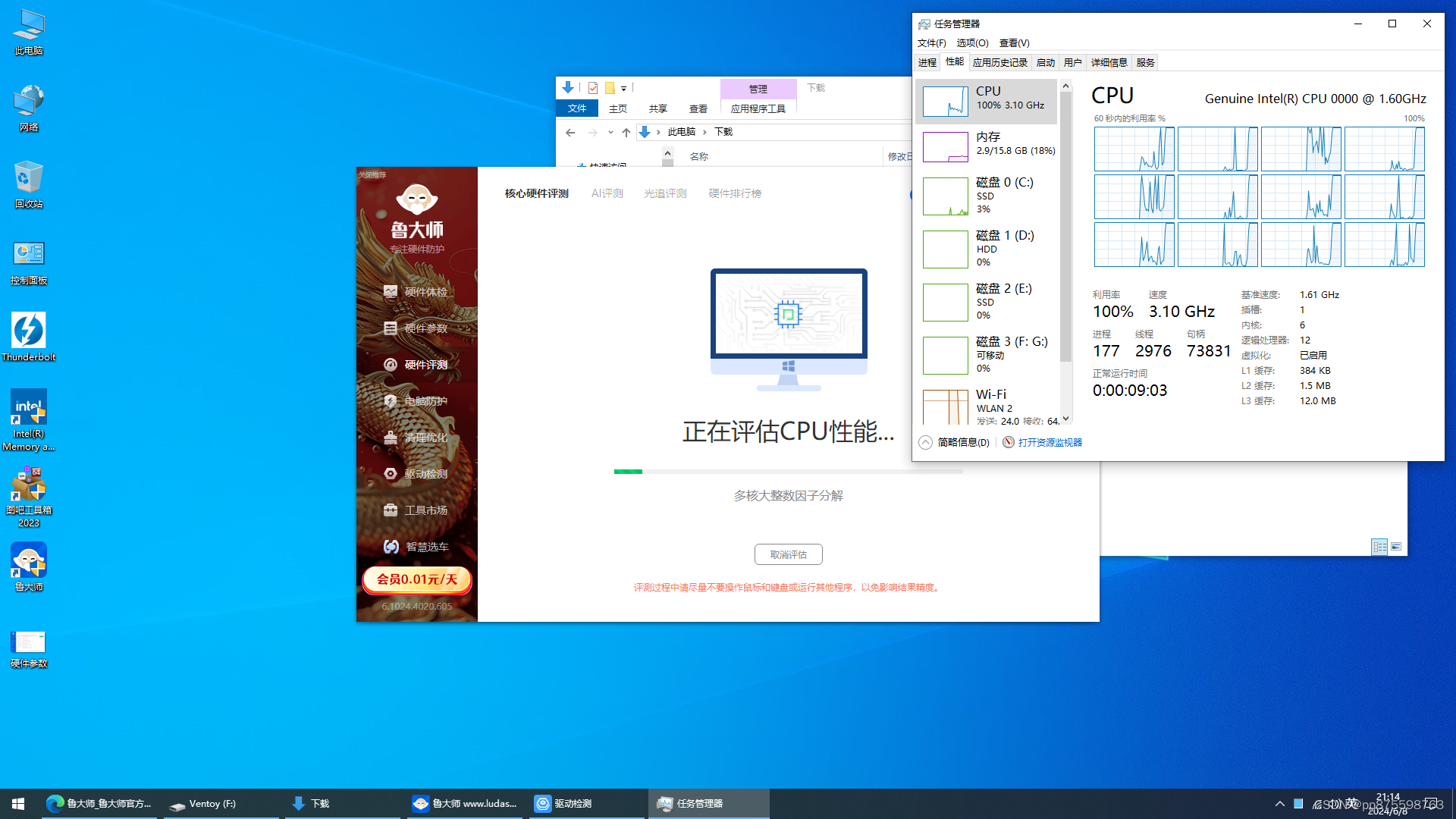
Task: Click 会员0.01元/天 membership banner
Action: (417, 579)
